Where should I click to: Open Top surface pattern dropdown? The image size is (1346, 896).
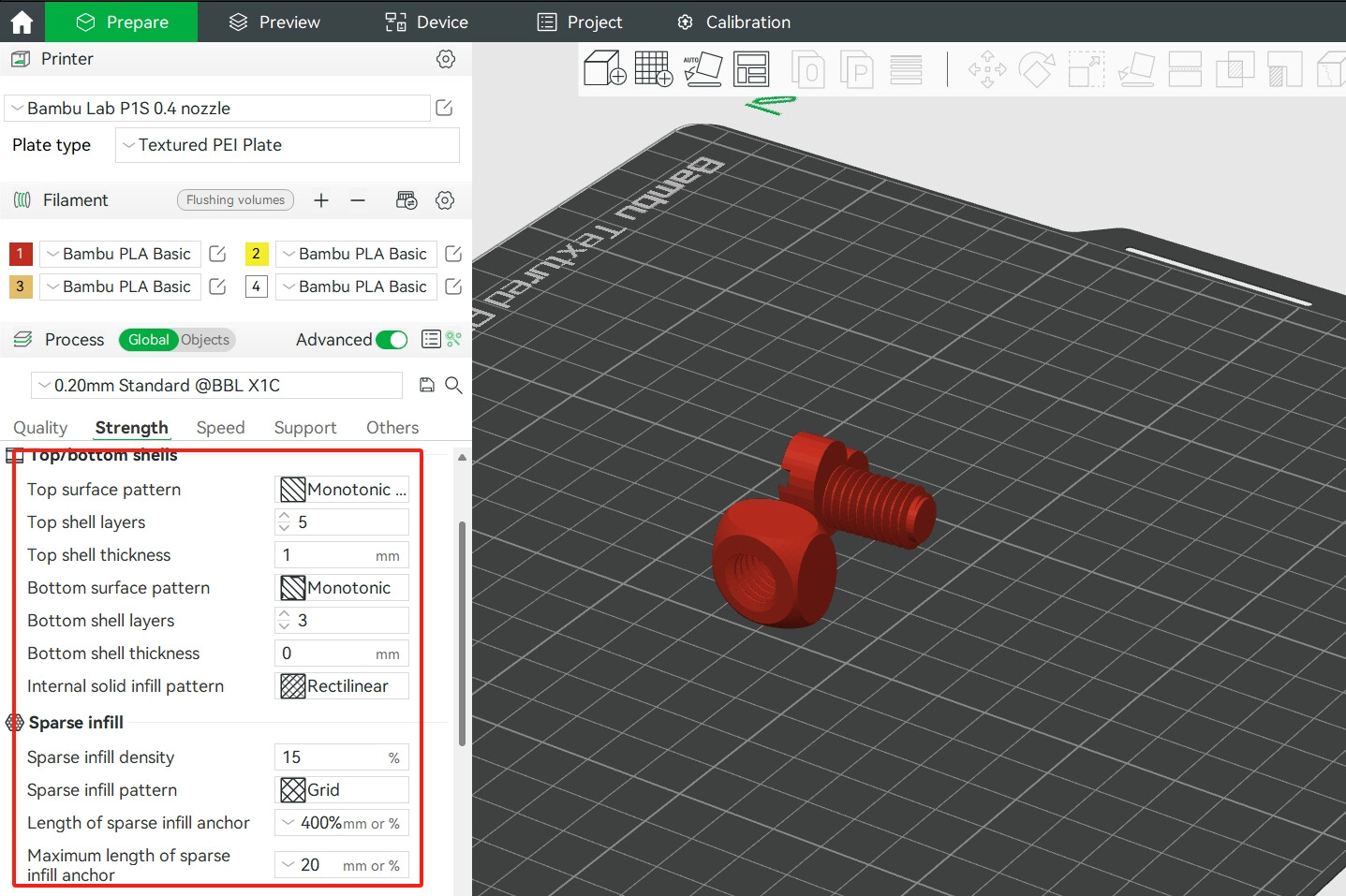342,490
